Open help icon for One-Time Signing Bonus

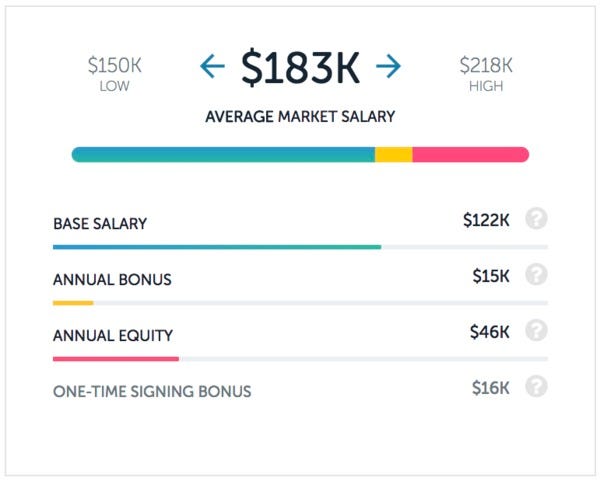pos(536,387)
